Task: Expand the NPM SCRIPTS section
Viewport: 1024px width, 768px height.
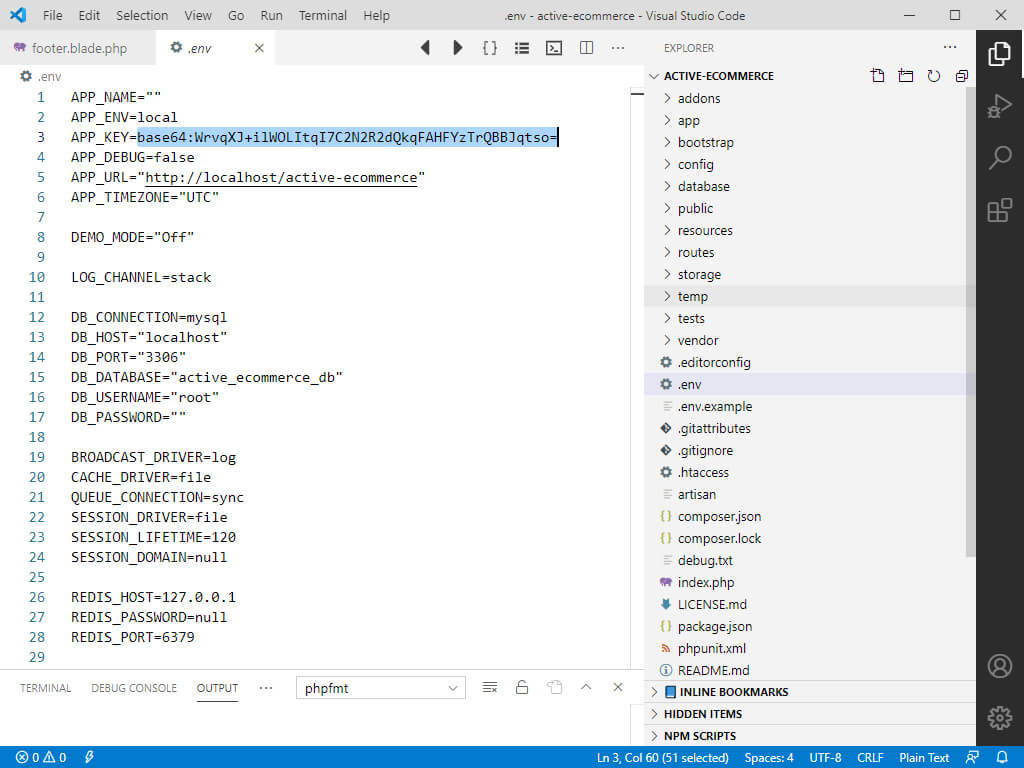Action: 699,736
